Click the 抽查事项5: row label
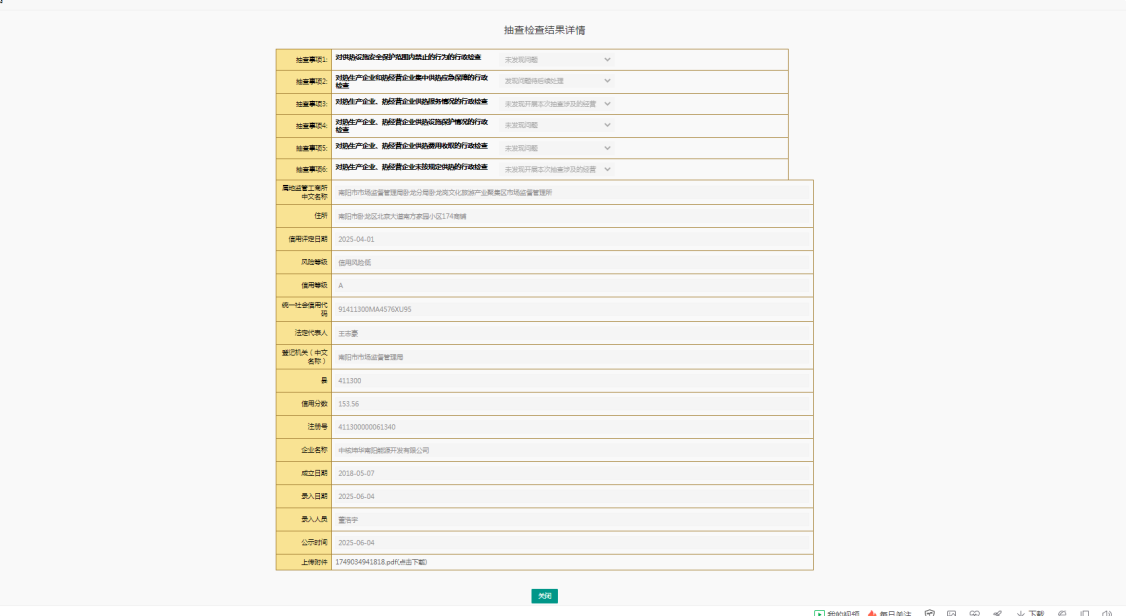 click(x=312, y=149)
